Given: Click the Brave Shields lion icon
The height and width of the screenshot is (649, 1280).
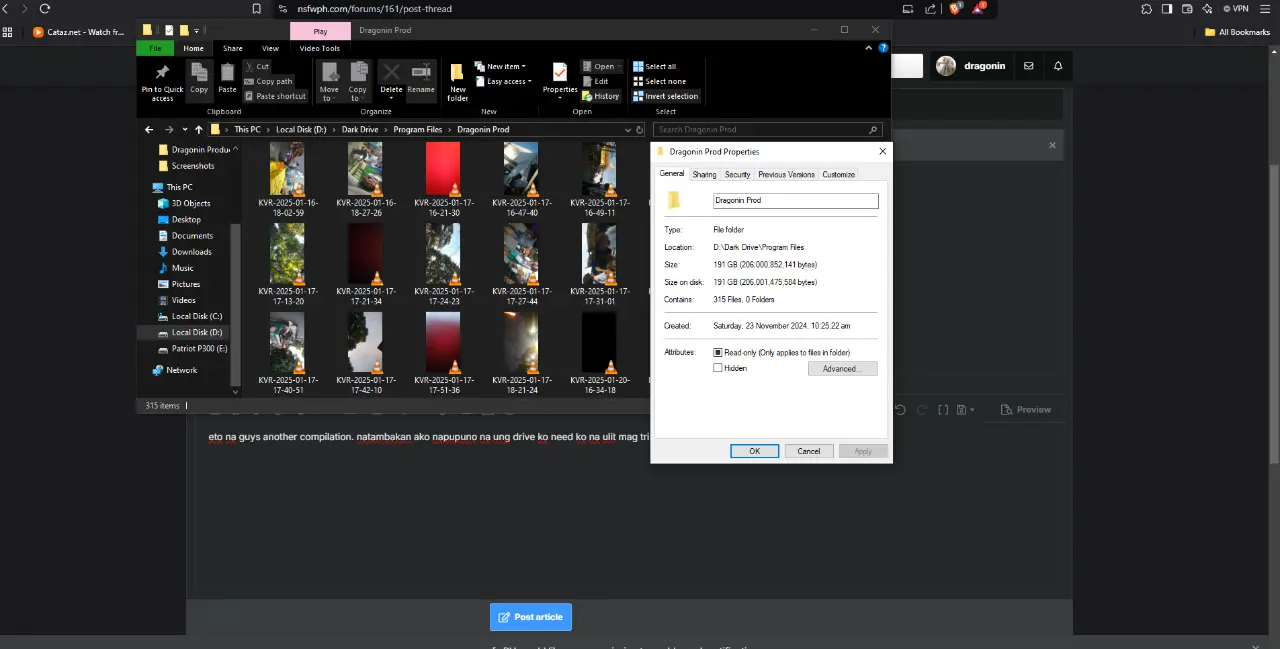Looking at the screenshot, I should (956, 8).
